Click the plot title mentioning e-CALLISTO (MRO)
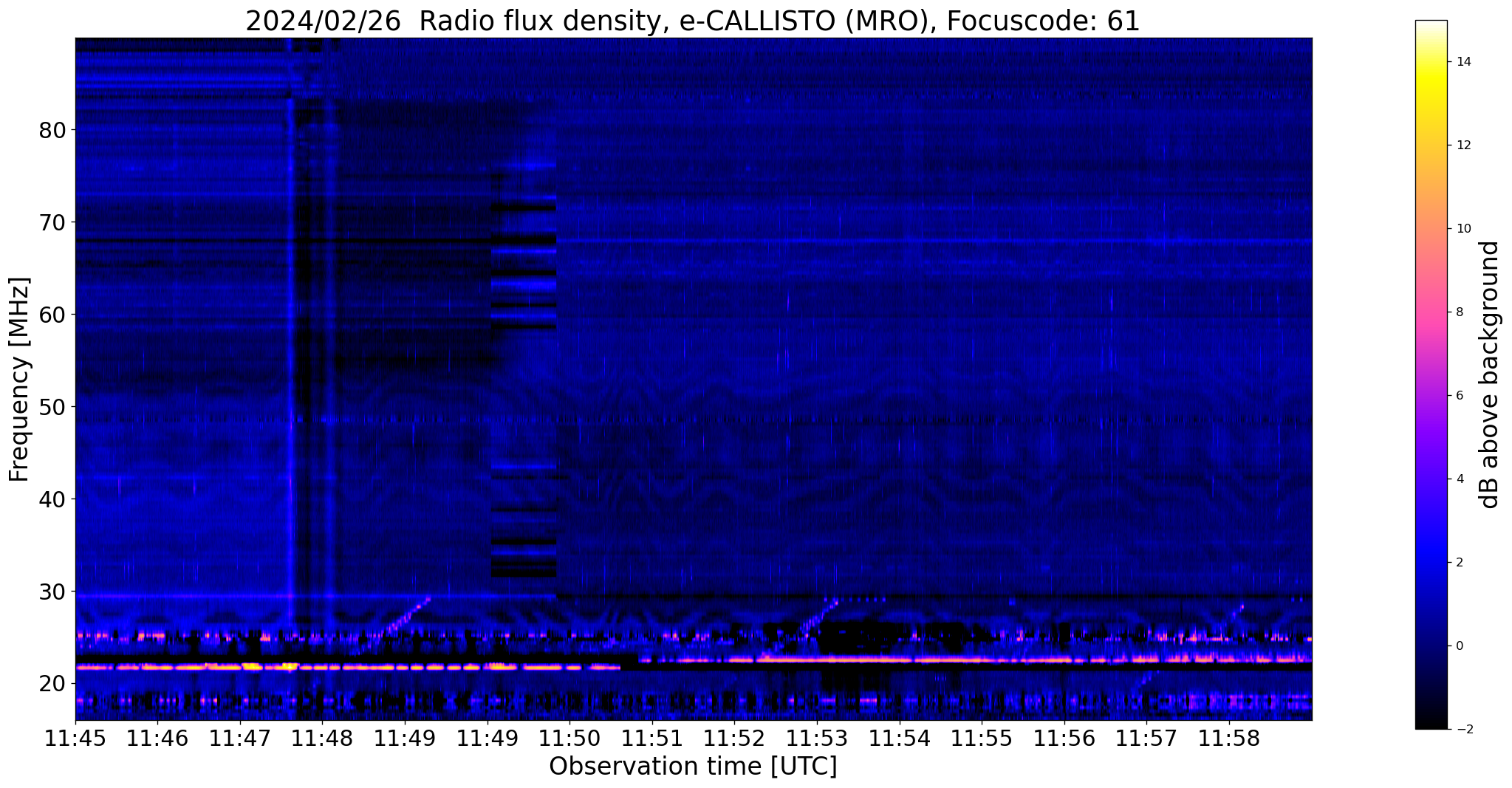 click(x=693, y=21)
